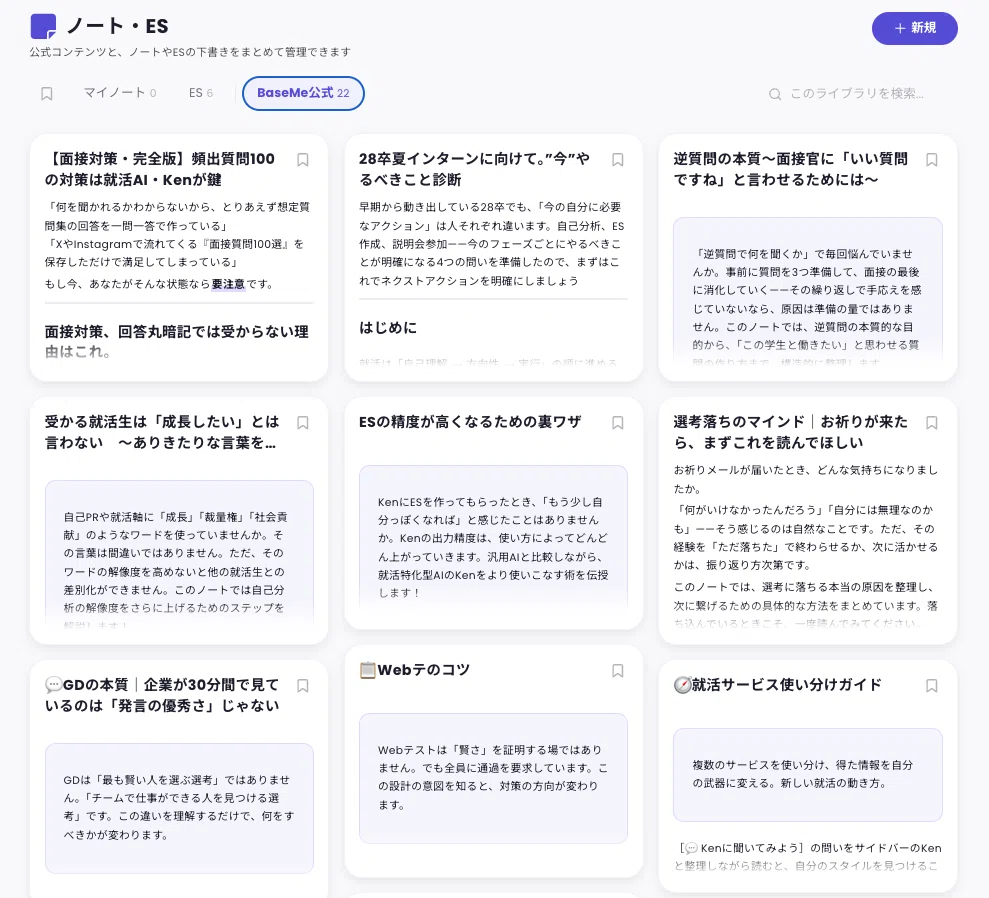Bookmark the 28卒夏インターン card
Screen dimensions: 989x898
coord(618,160)
